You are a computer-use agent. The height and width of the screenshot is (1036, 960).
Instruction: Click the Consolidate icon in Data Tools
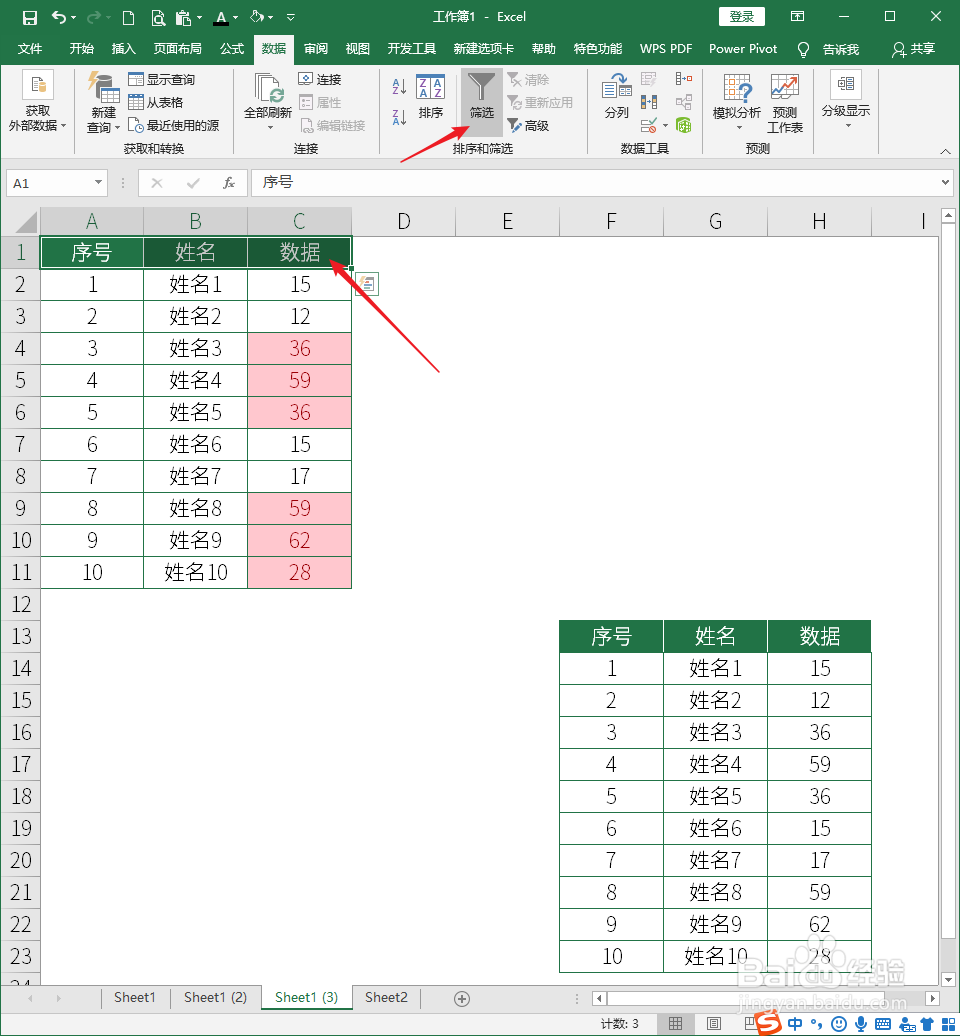click(684, 79)
